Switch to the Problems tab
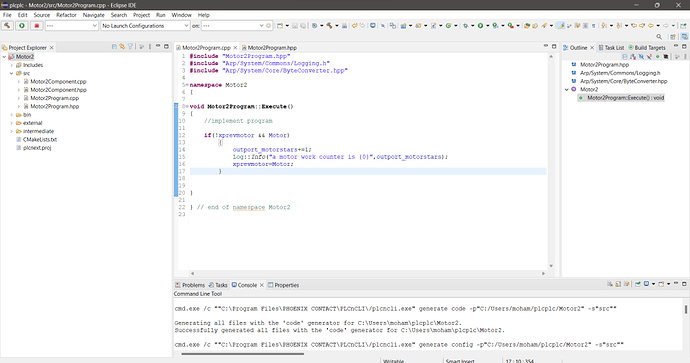Screen dimensions: 690x363 pyautogui.click(x=190, y=285)
